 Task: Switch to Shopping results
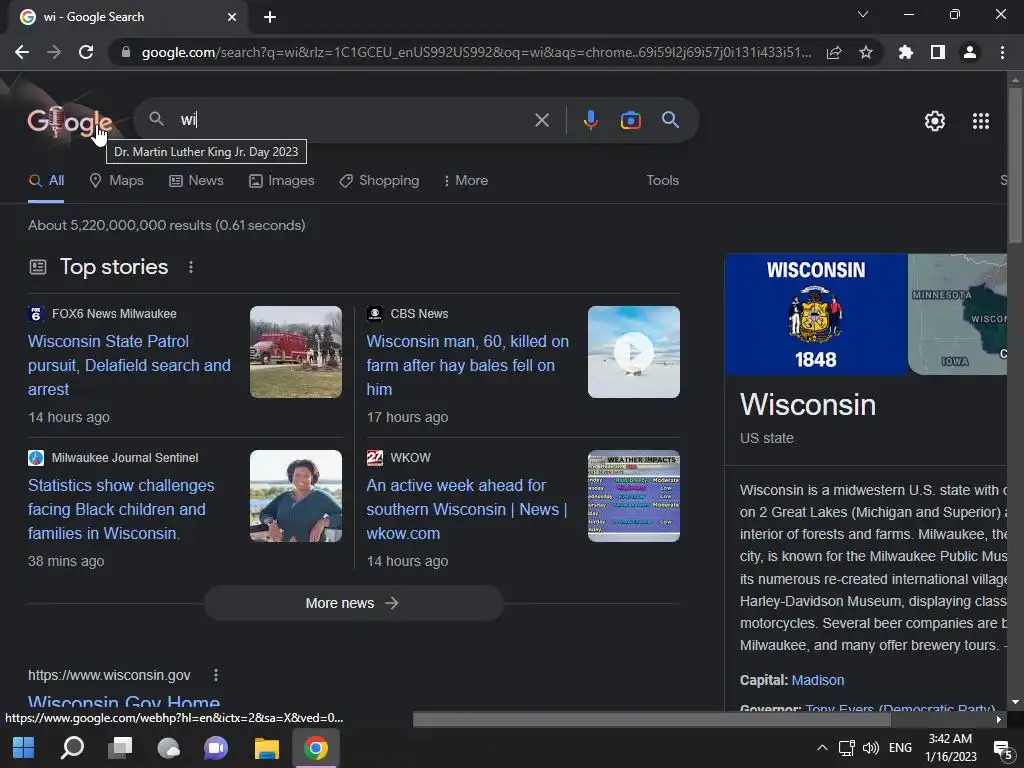pos(379,181)
